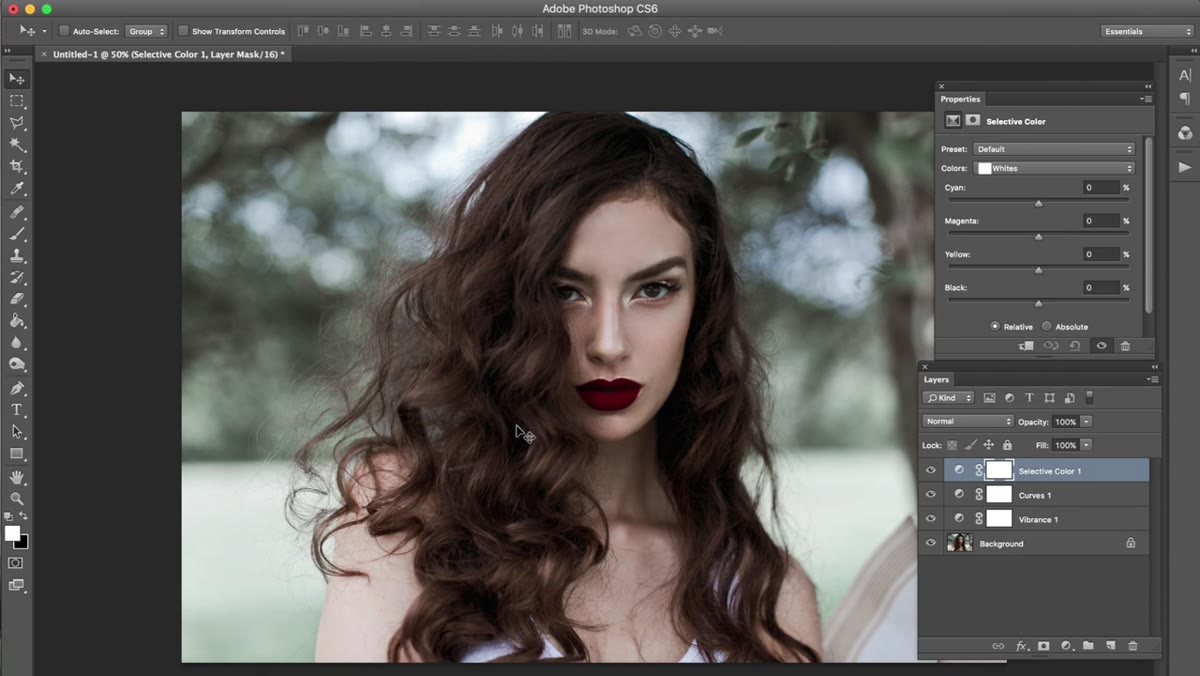Select the Rectangular Marquee tool

tap(17, 101)
